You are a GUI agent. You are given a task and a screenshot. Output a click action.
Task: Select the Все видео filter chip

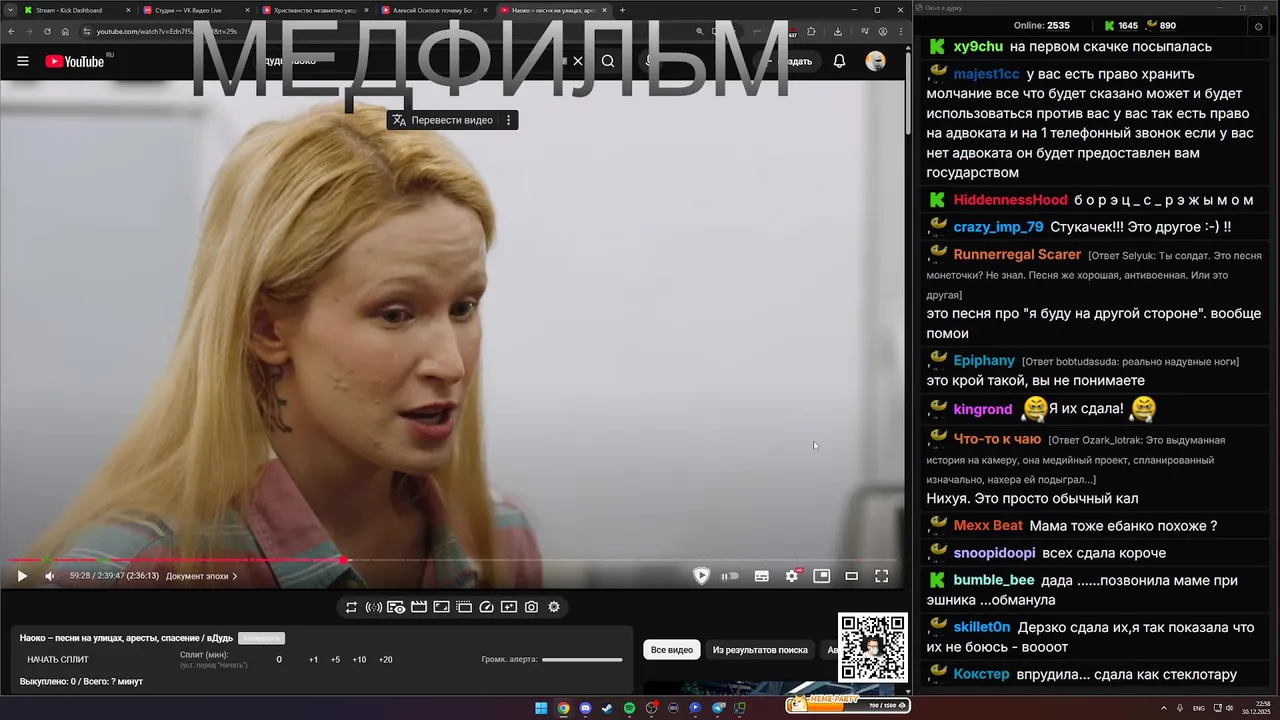point(671,650)
